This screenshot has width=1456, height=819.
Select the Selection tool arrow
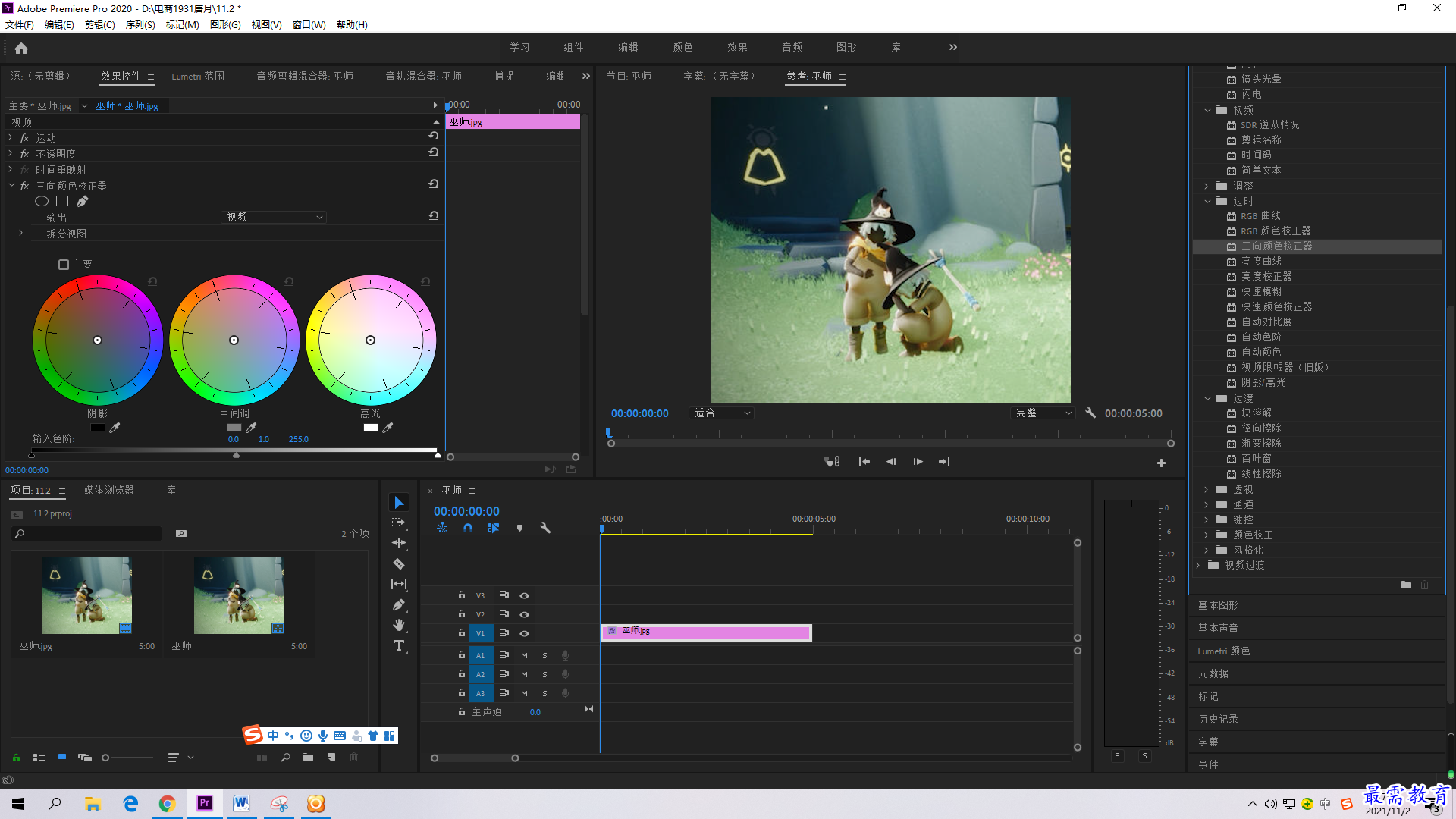pyautogui.click(x=399, y=503)
